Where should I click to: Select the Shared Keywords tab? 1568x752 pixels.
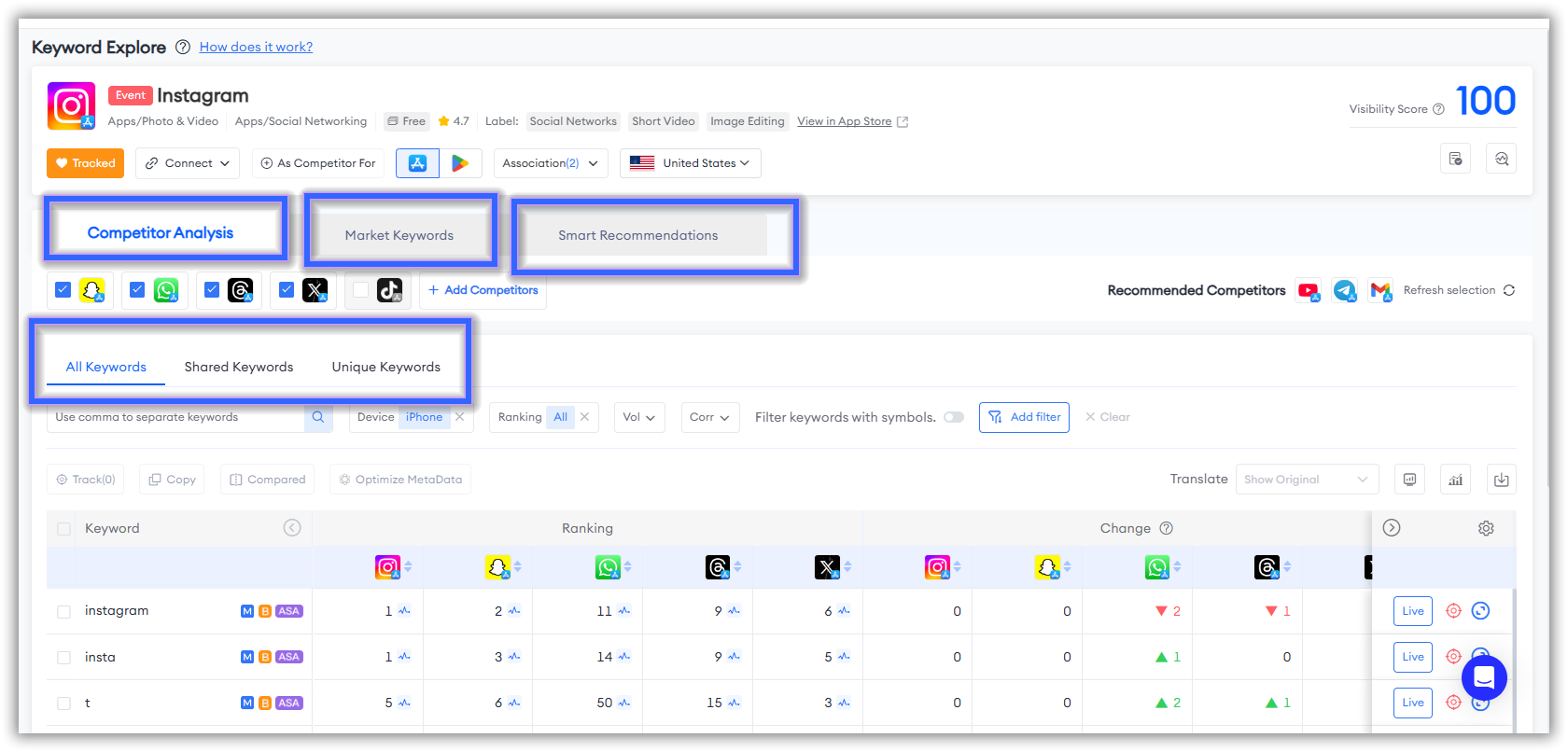click(x=239, y=367)
